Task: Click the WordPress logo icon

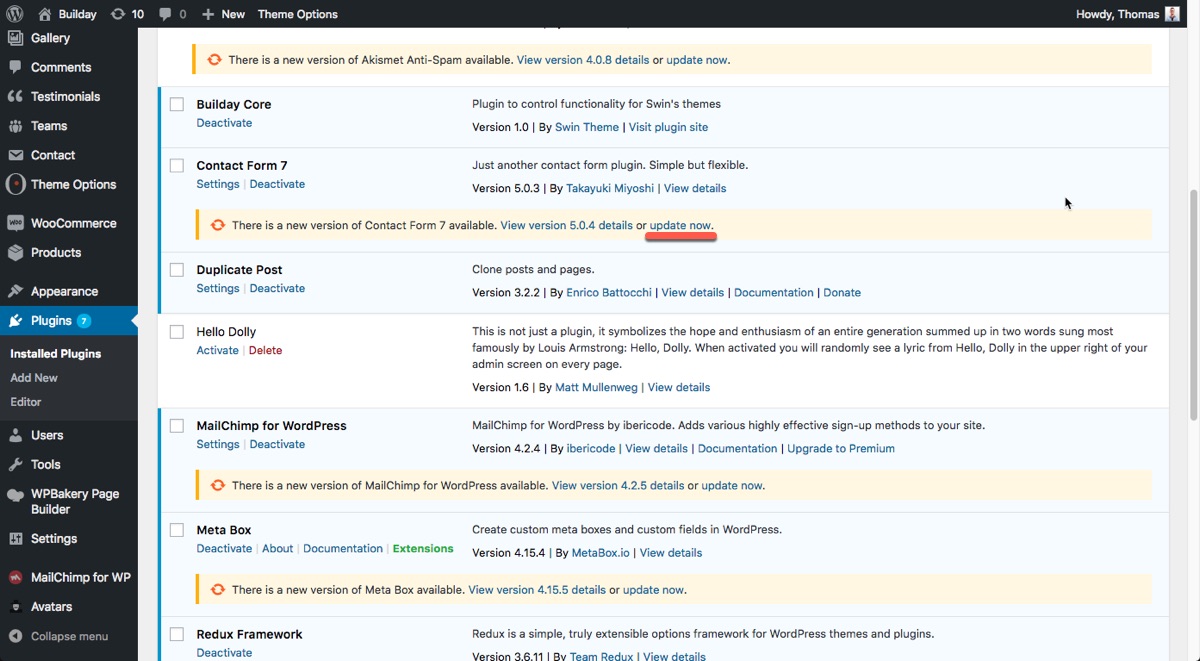Action: tap(15, 14)
